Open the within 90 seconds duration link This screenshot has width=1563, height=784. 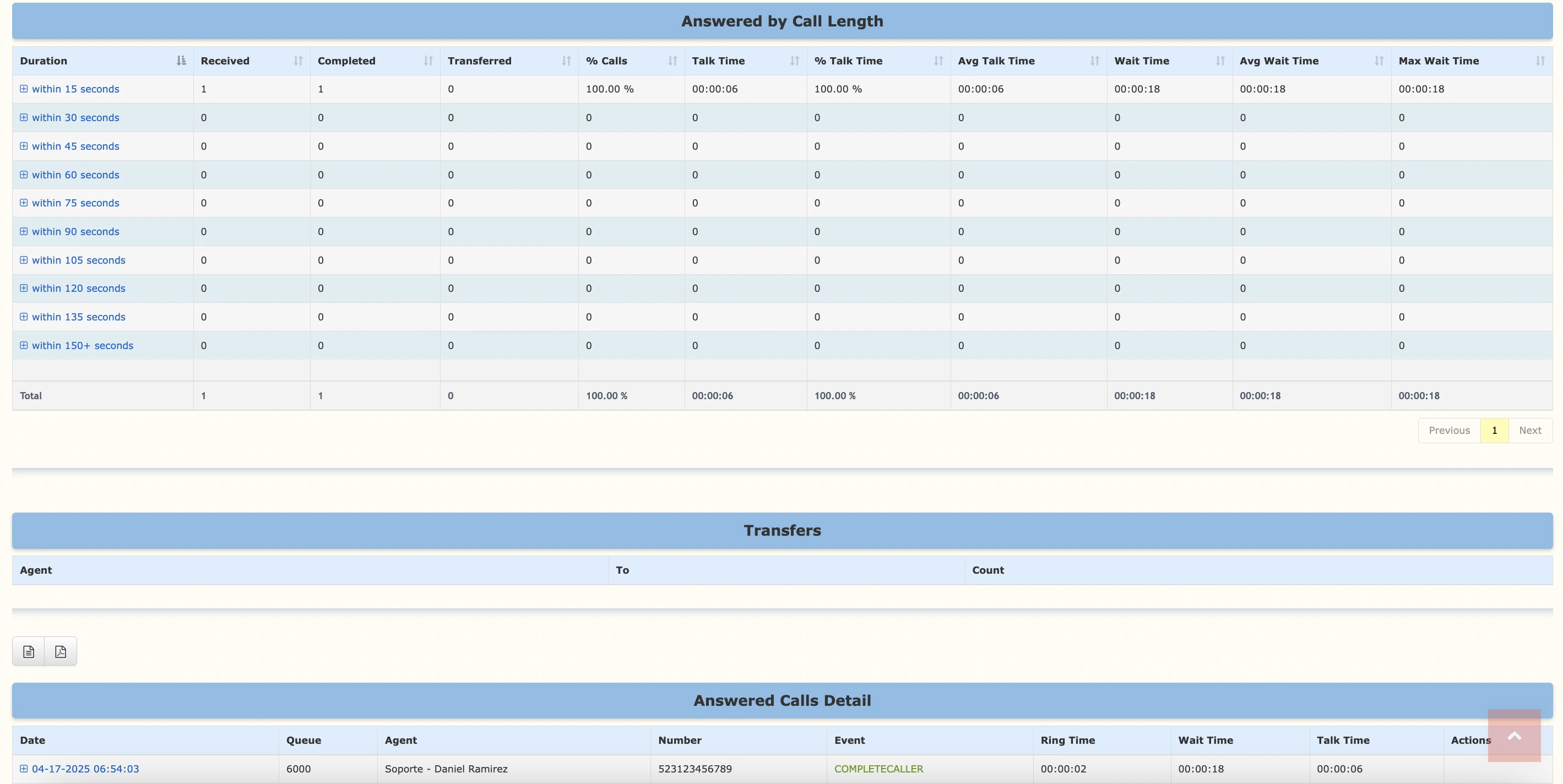click(75, 231)
